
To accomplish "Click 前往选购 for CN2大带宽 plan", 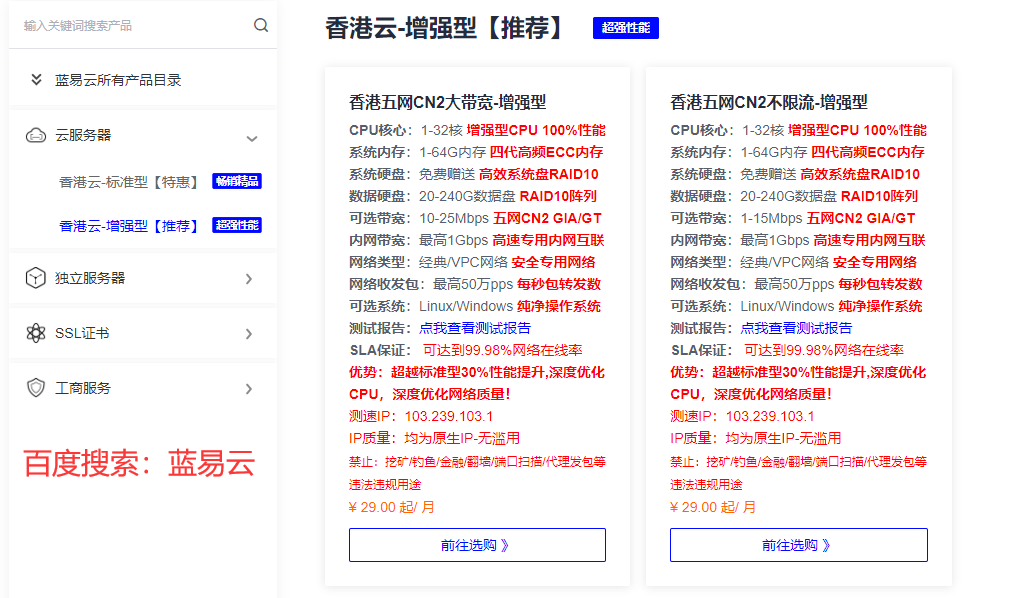I will 477,545.
